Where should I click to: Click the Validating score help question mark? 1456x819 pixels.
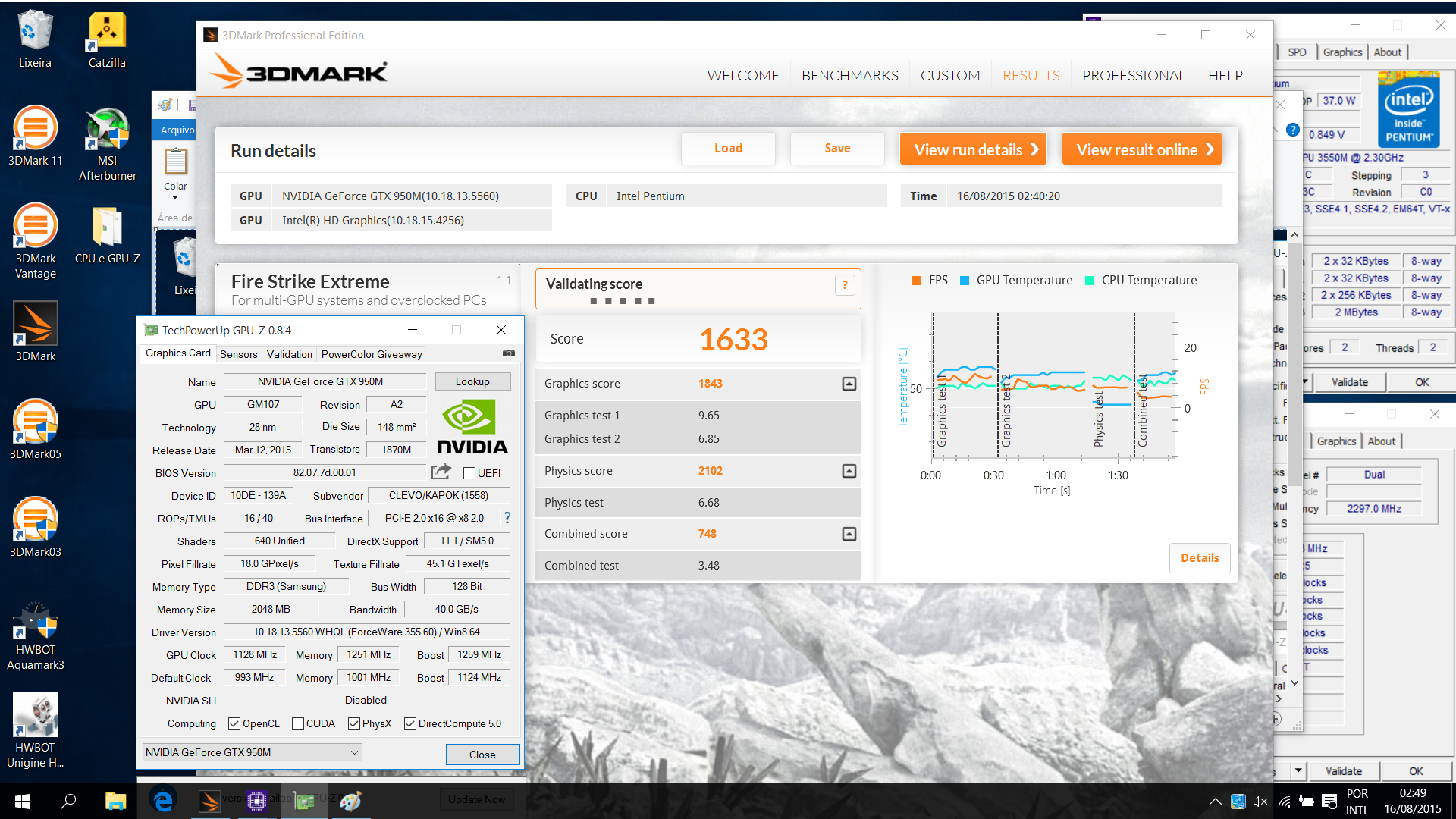[x=845, y=285]
